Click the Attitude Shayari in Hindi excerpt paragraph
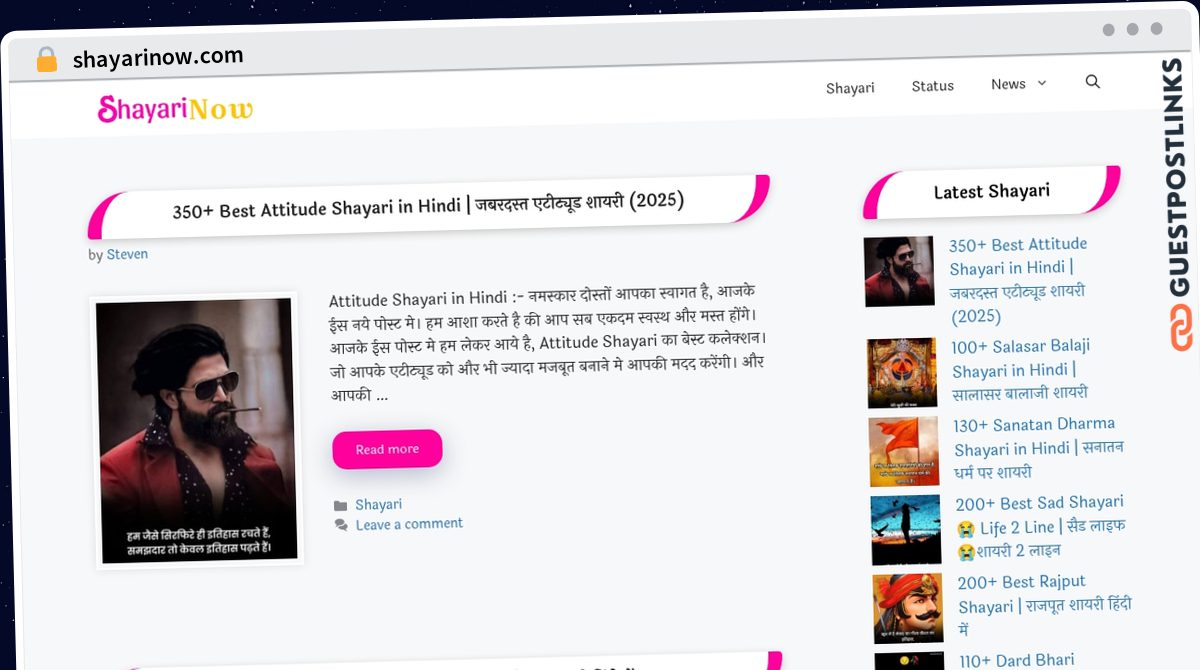1200x670 pixels. coord(546,343)
